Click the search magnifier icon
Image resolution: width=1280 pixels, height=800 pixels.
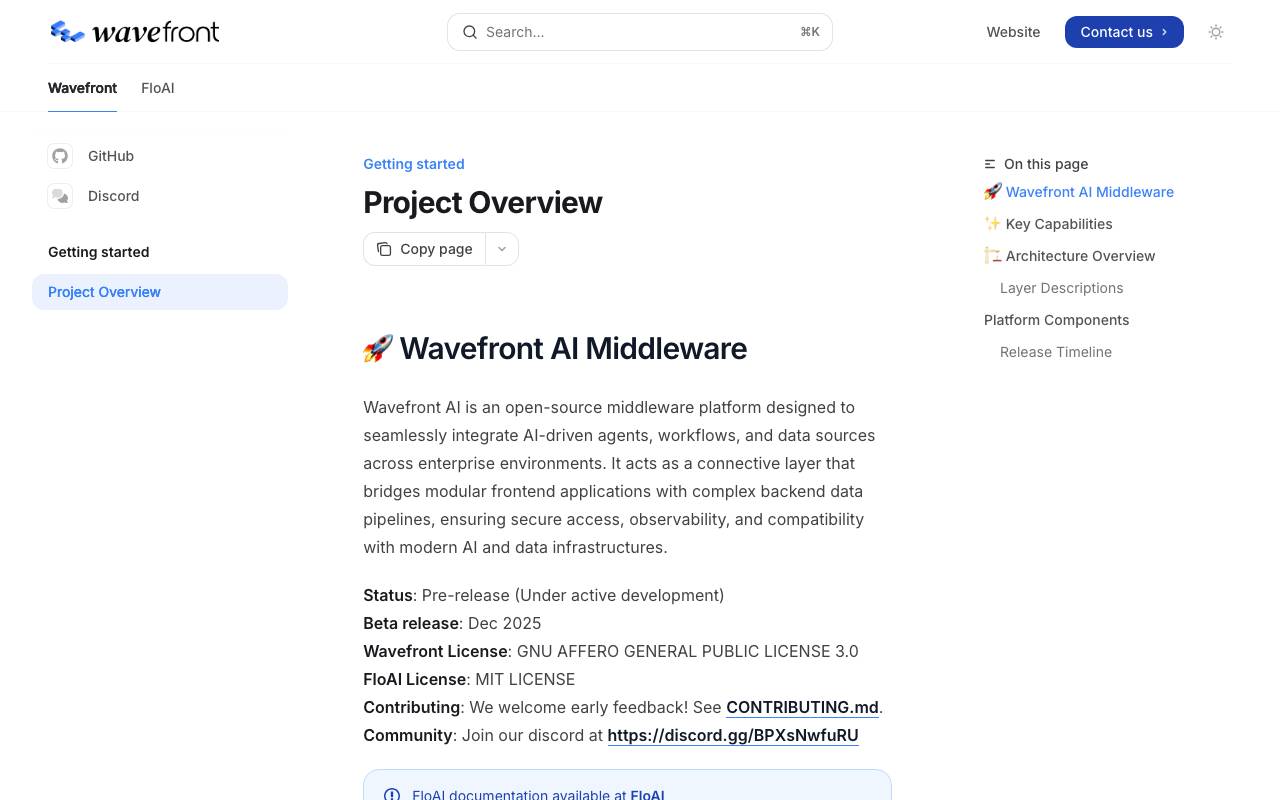[469, 32]
